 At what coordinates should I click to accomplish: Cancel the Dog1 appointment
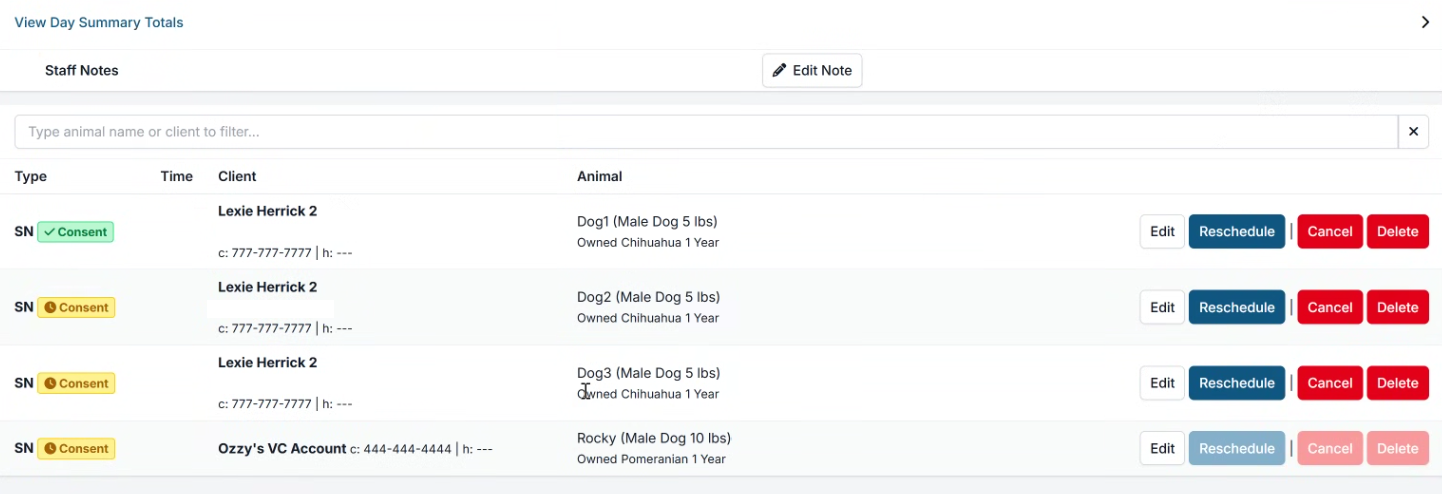[x=1329, y=232]
